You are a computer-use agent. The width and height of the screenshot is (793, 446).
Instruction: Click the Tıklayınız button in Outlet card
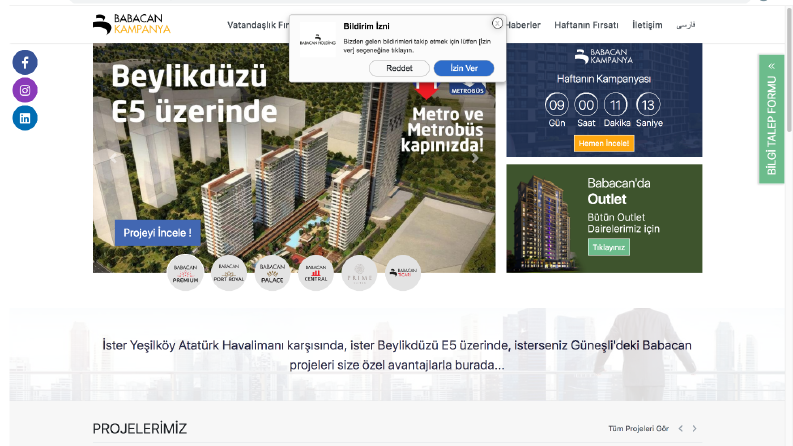[608, 247]
